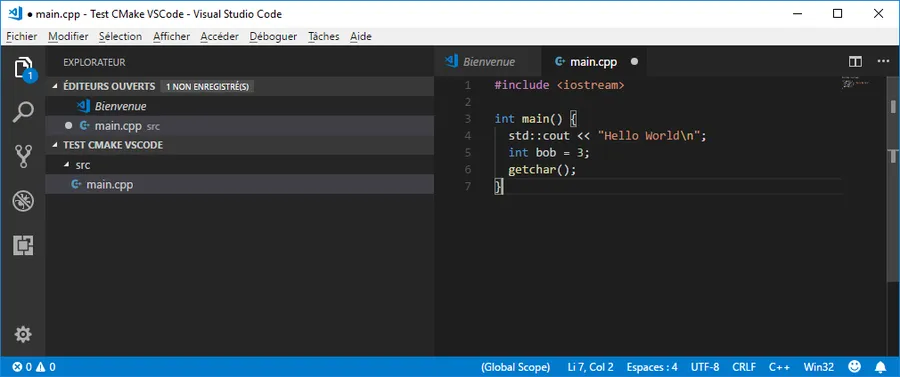Split the editor with the layout icon

(x=855, y=61)
